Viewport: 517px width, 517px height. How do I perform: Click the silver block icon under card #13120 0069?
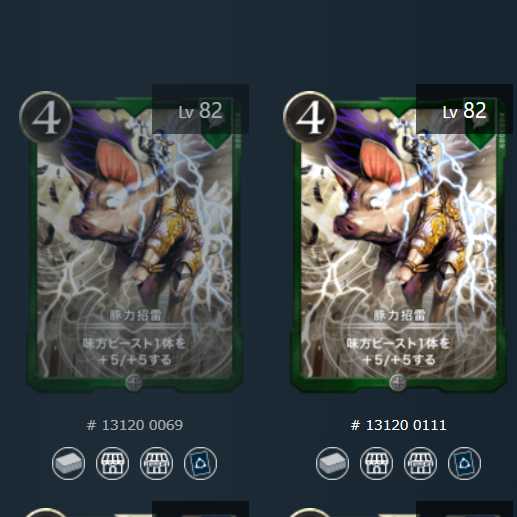pos(68,463)
